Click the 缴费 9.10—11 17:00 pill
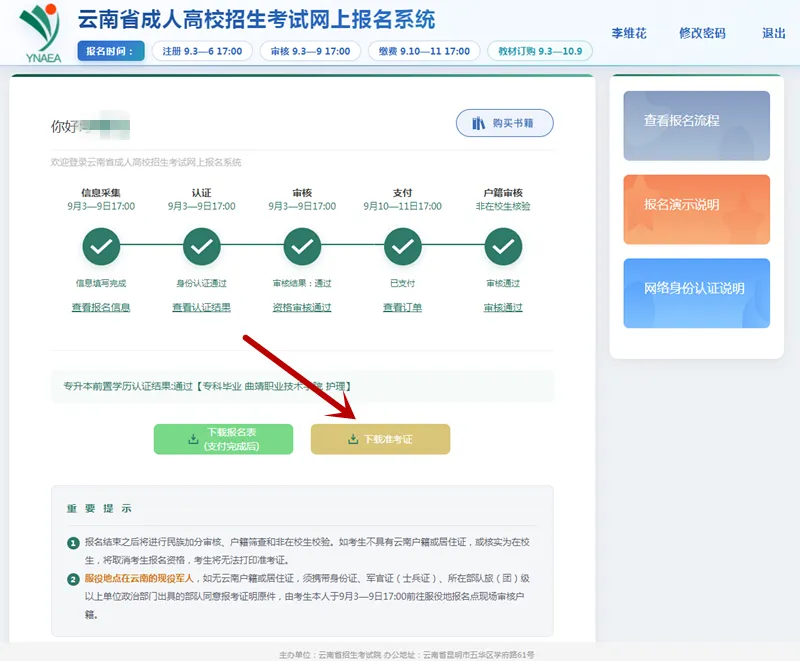This screenshot has height=661, width=800. click(x=424, y=51)
